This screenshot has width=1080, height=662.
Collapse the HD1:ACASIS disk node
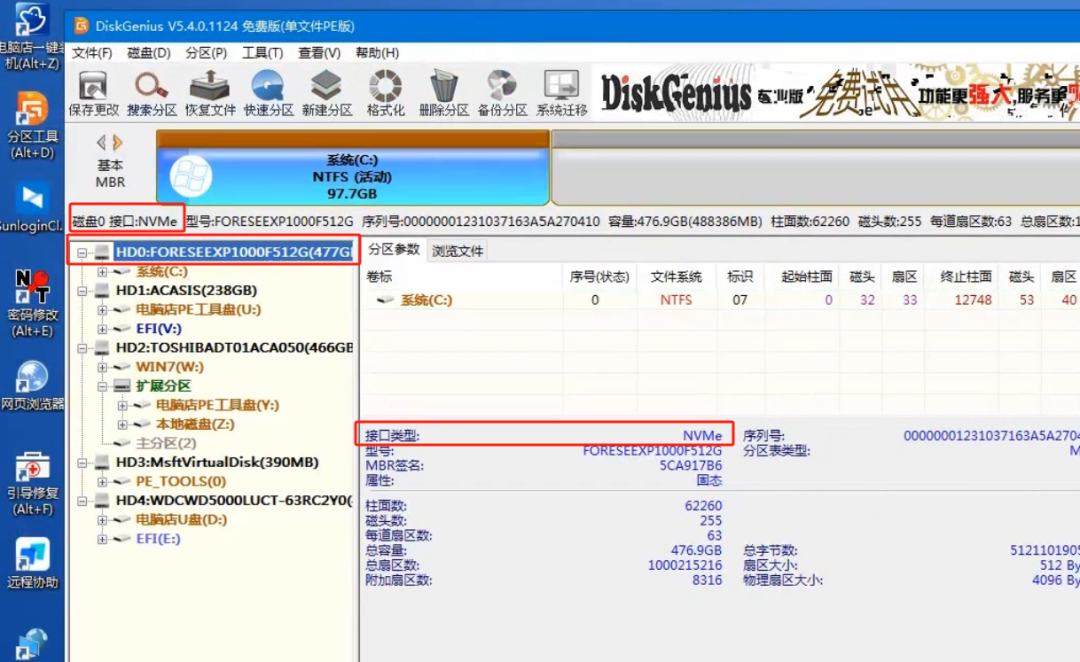click(x=82, y=291)
